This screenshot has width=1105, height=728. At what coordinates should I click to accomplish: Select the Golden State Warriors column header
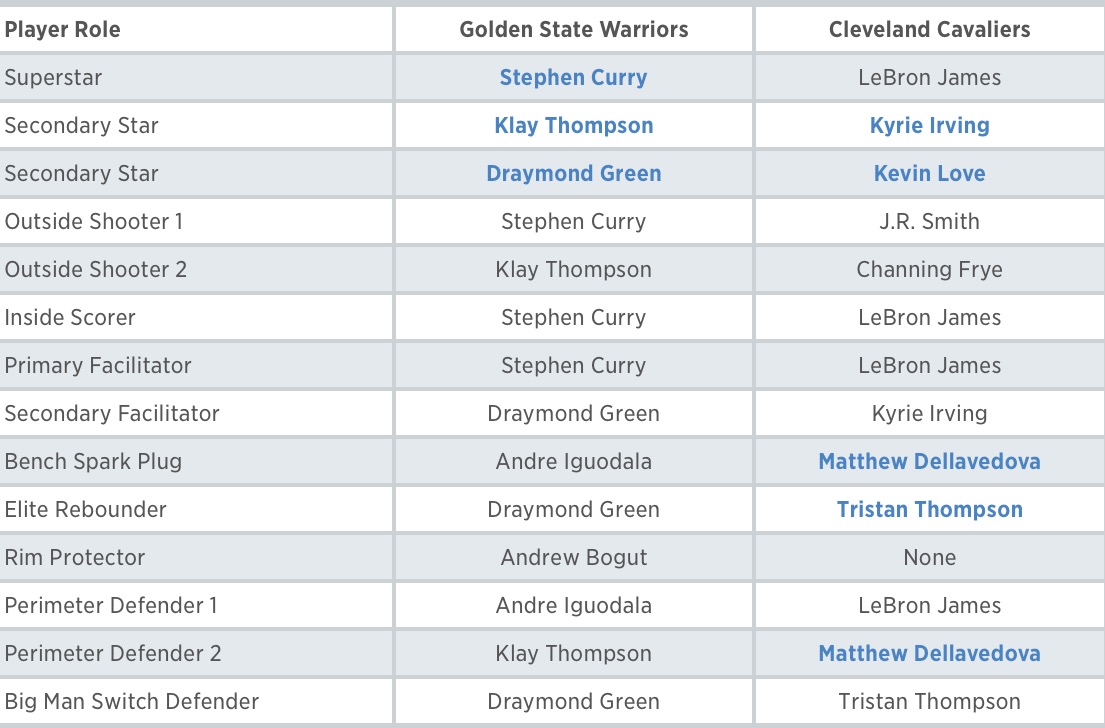pos(573,30)
